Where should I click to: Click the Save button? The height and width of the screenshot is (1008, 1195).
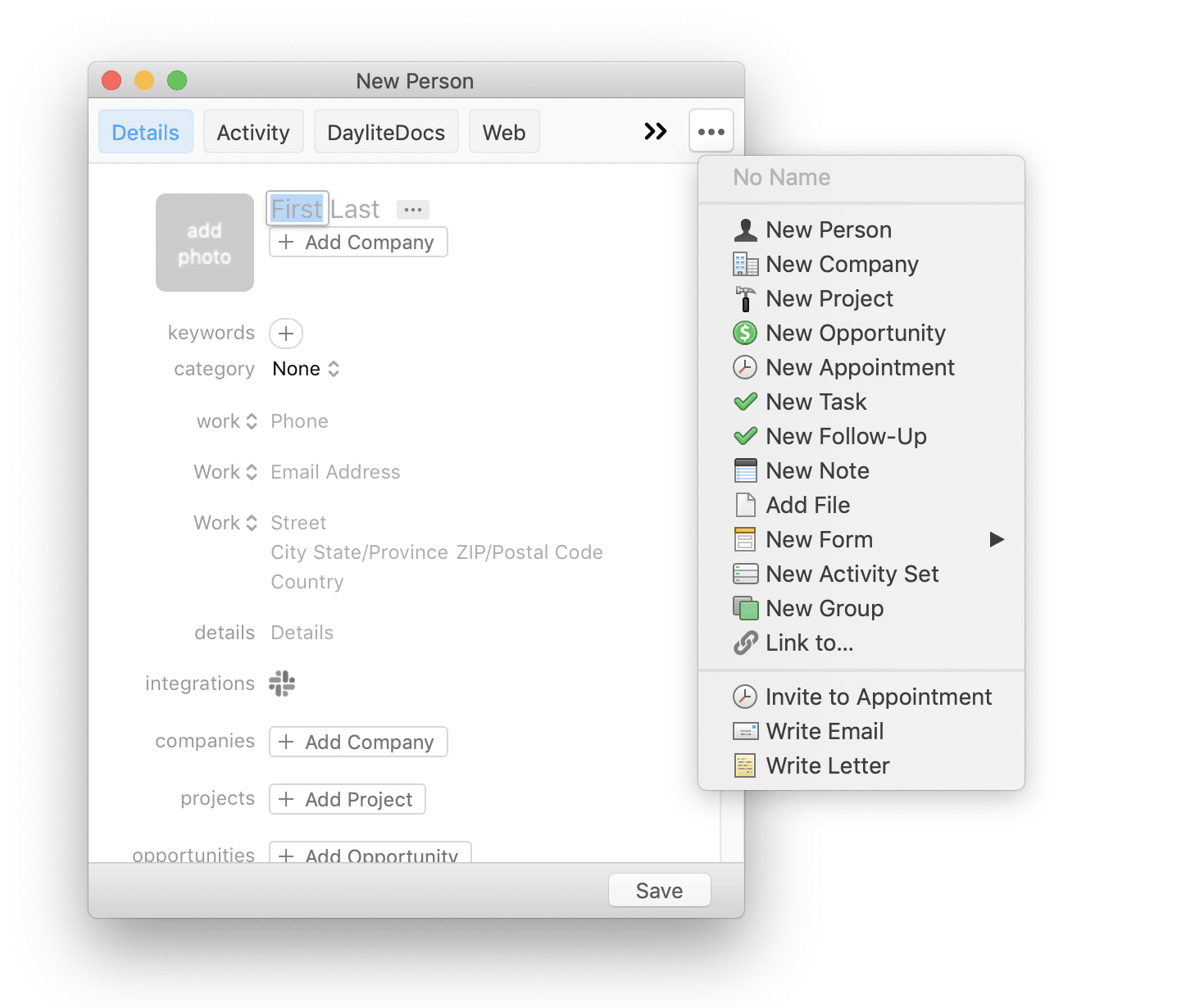pyautogui.click(x=660, y=890)
